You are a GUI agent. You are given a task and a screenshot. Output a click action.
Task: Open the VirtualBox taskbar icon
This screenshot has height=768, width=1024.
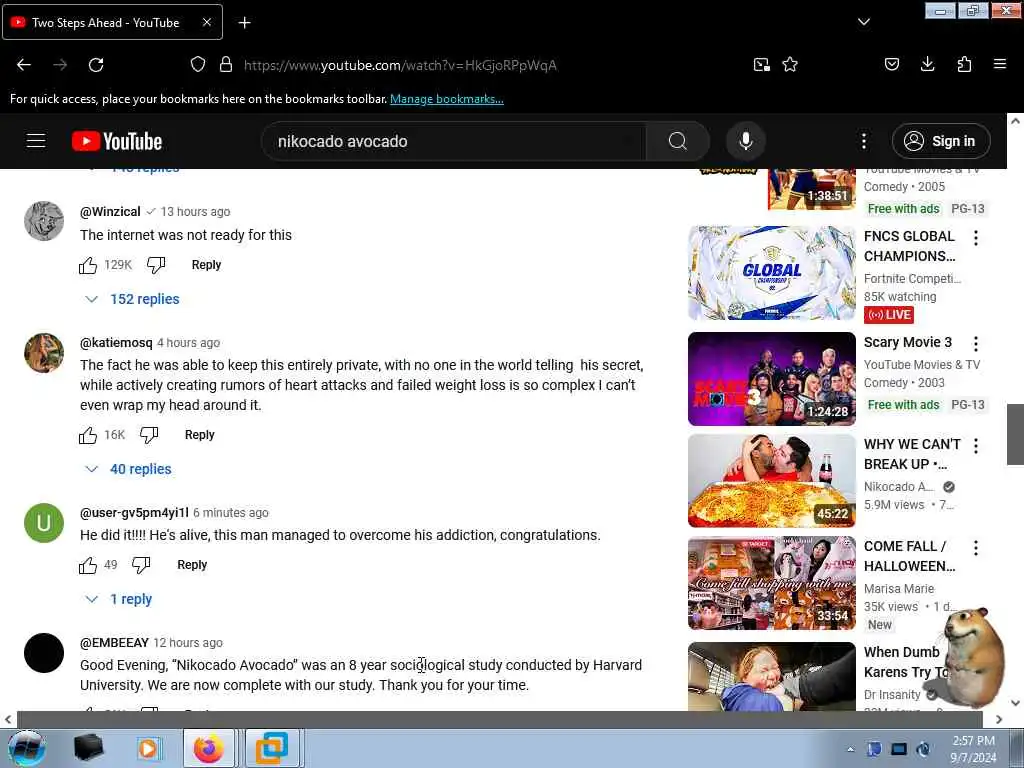pos(272,748)
